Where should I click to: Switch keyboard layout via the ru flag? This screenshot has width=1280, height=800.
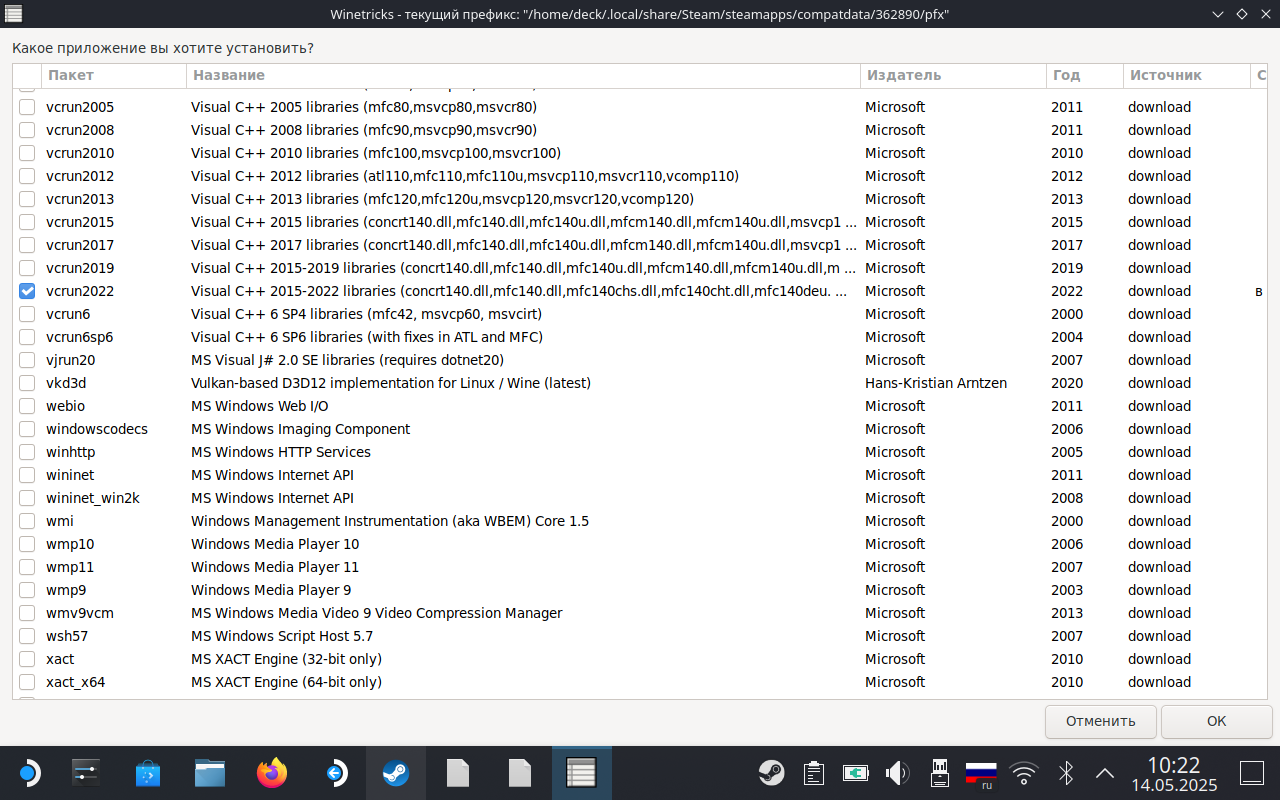[981, 774]
